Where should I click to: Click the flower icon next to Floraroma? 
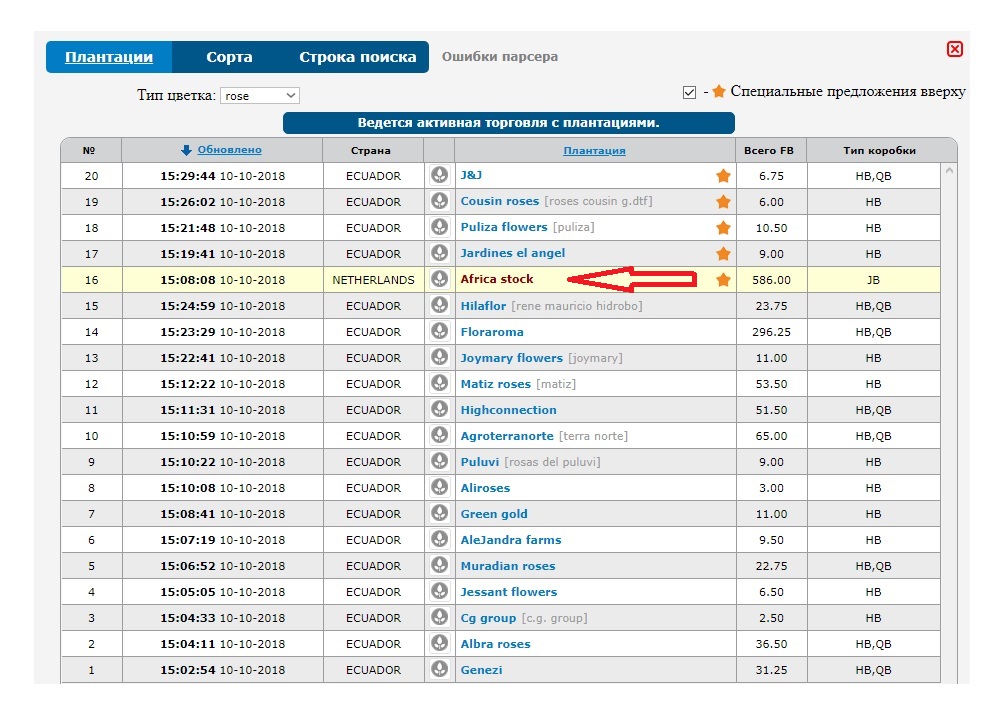coord(439,331)
